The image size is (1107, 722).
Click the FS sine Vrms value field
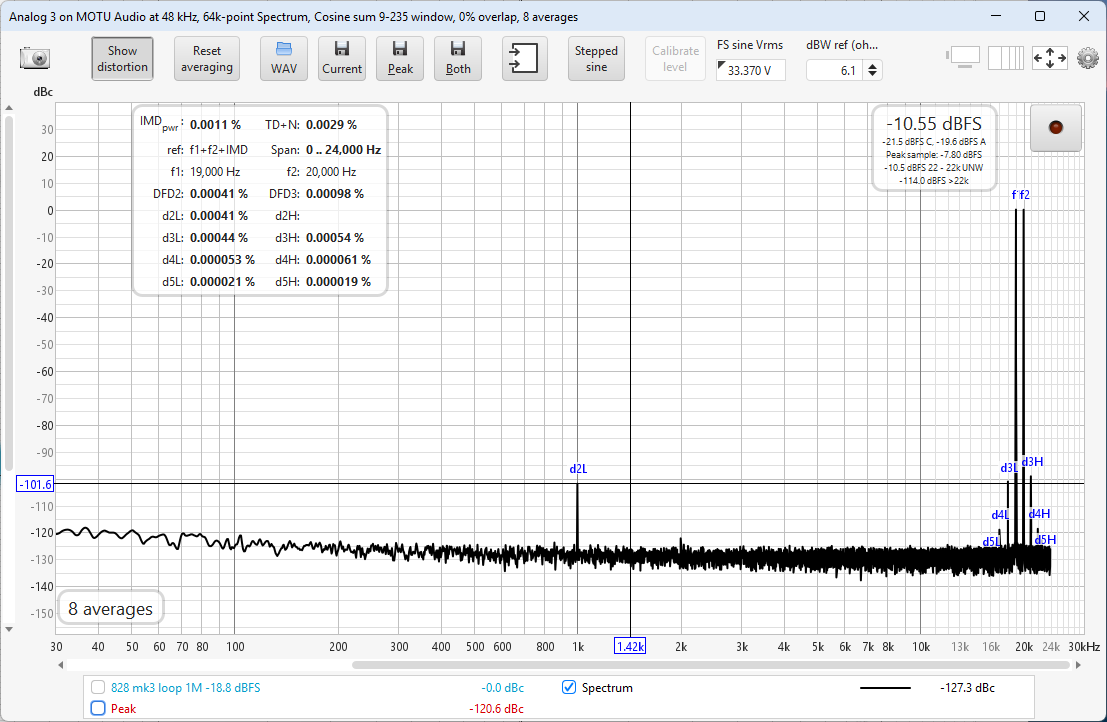click(x=750, y=71)
